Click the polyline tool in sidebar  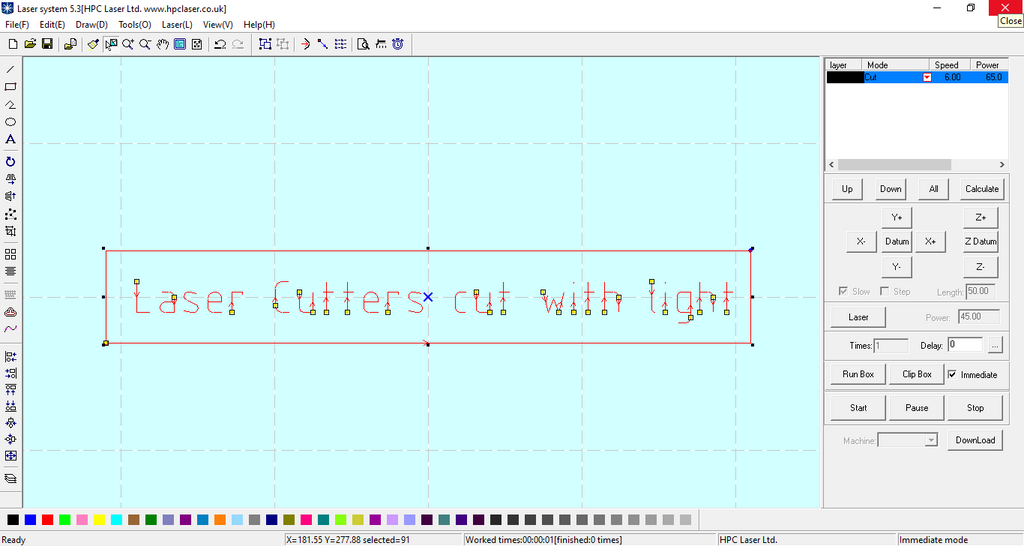tap(10, 104)
